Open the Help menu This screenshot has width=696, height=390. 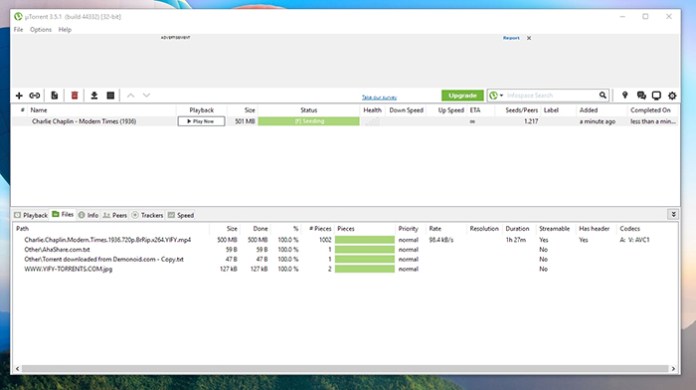tap(65, 30)
